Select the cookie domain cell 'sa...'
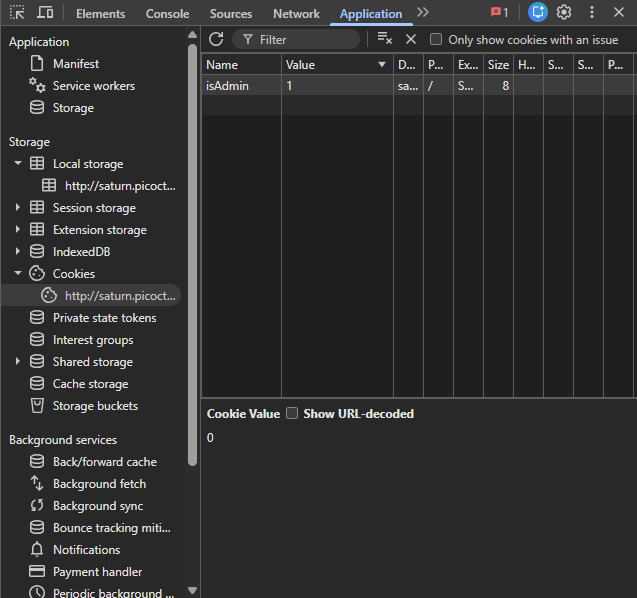The height and width of the screenshot is (598, 637). 408,86
